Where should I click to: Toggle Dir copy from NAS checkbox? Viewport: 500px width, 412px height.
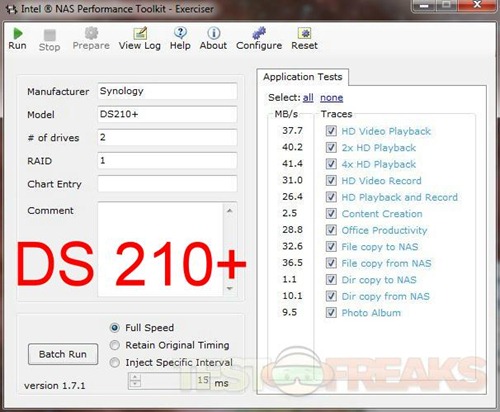tap(331, 296)
